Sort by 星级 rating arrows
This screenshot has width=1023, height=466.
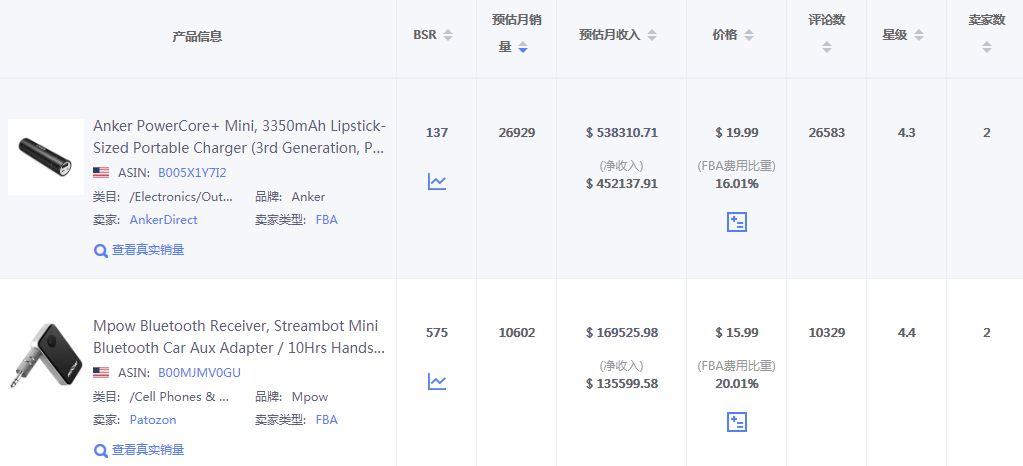click(919, 36)
